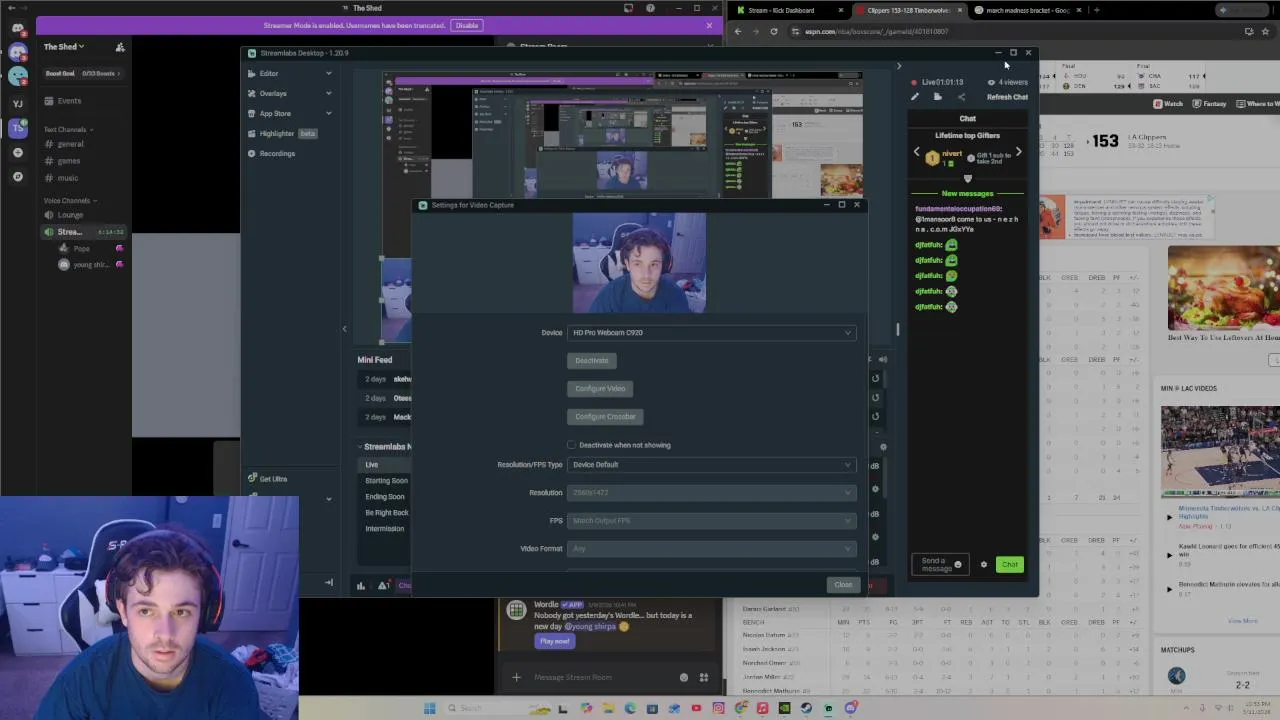Viewport: 1280px width, 720px height.
Task: Expand the App Store chevron arrow
Action: [x=328, y=113]
